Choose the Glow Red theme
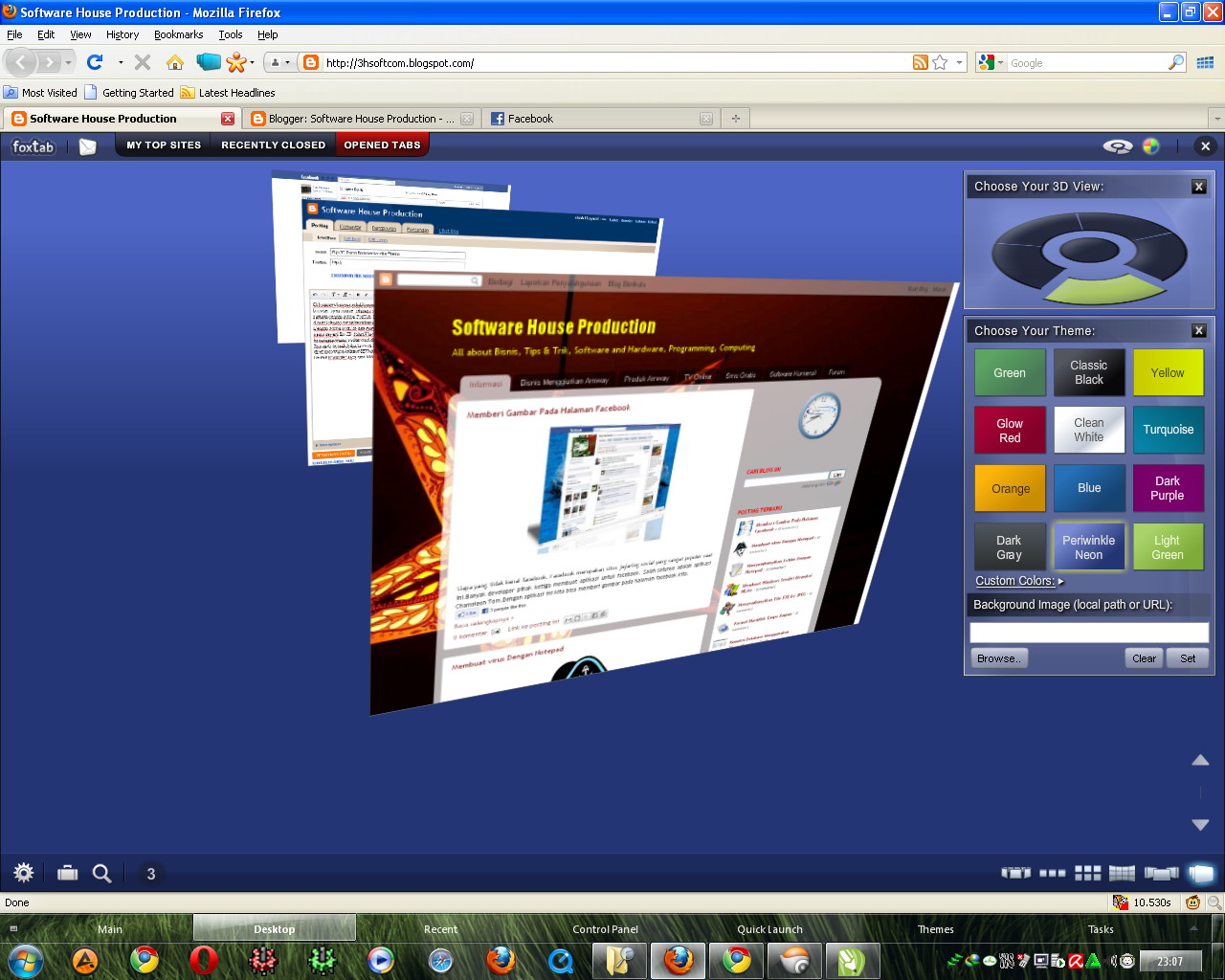The width and height of the screenshot is (1225, 980). (x=1010, y=431)
